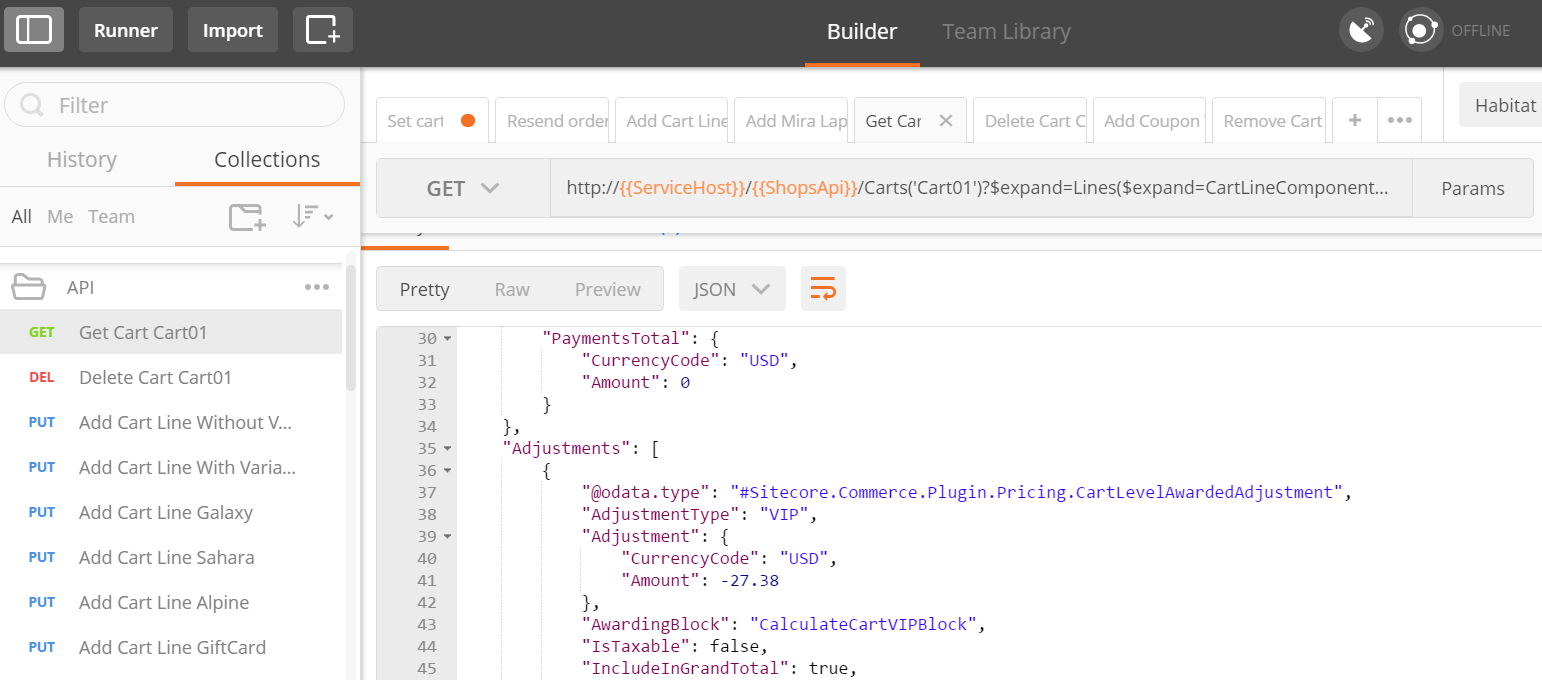Open the Remove Cart request tab
This screenshot has width=1542, height=680.
1269,120
